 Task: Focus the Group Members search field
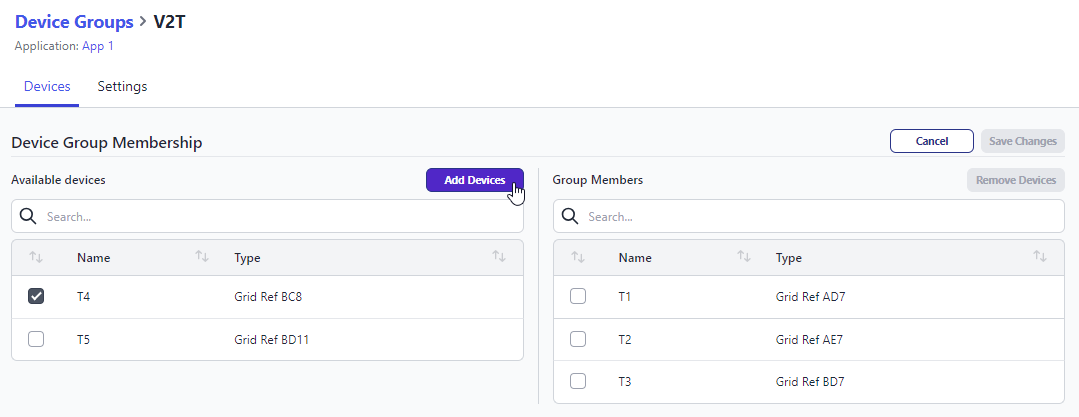820,216
